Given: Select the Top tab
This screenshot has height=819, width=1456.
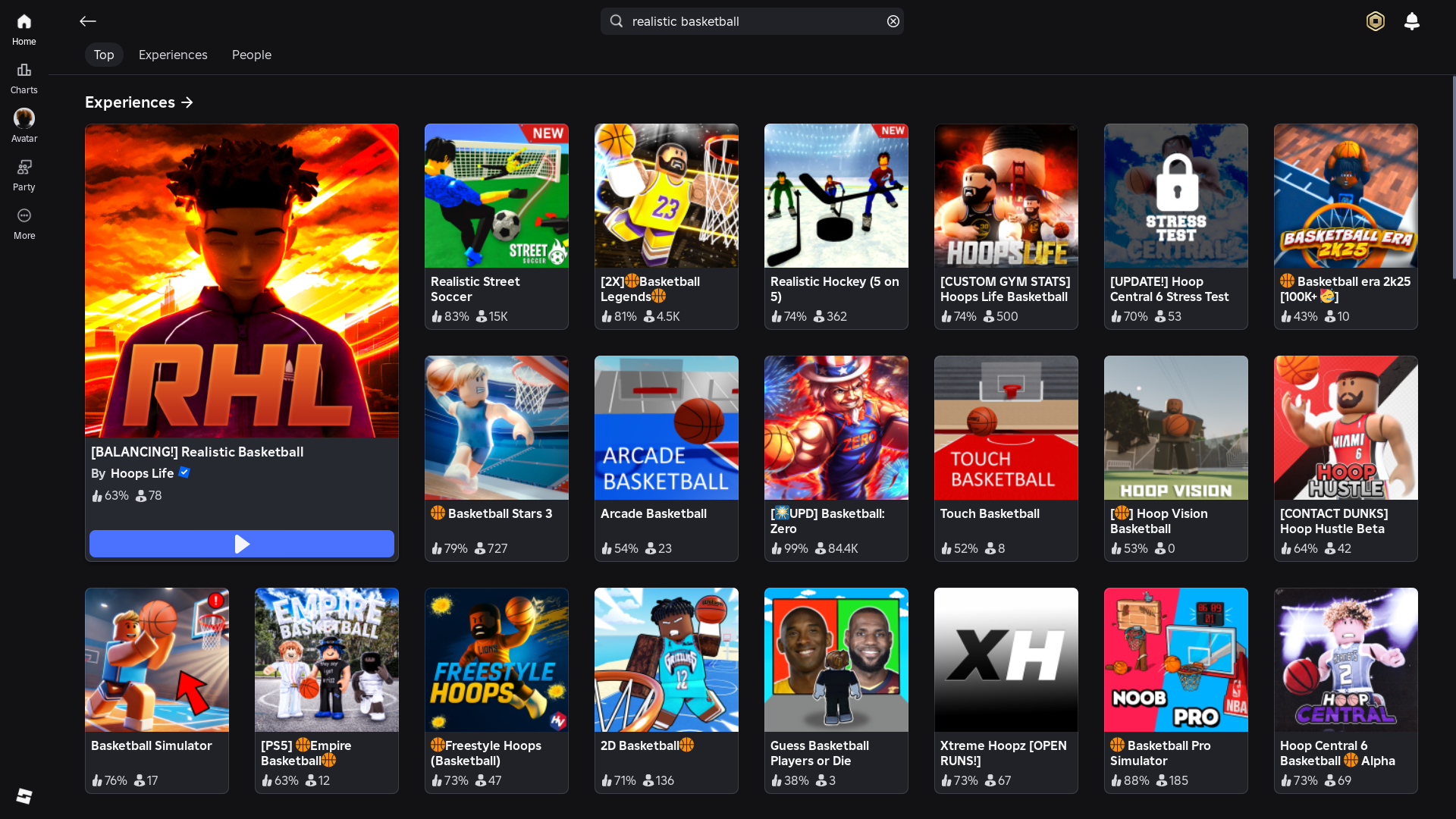Looking at the screenshot, I should [x=104, y=55].
